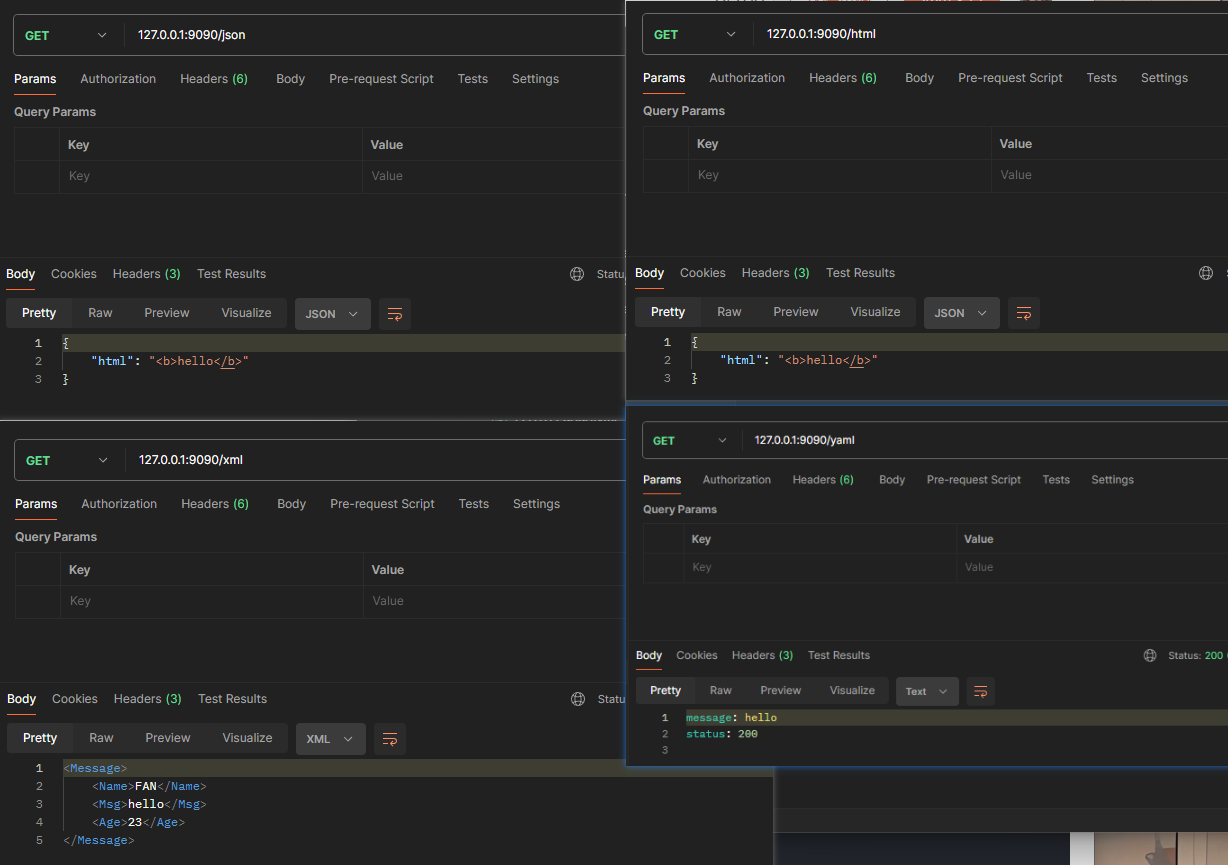The width and height of the screenshot is (1228, 865).
Task: Select Pretty view in /yaml response
Action: pyautogui.click(x=665, y=691)
